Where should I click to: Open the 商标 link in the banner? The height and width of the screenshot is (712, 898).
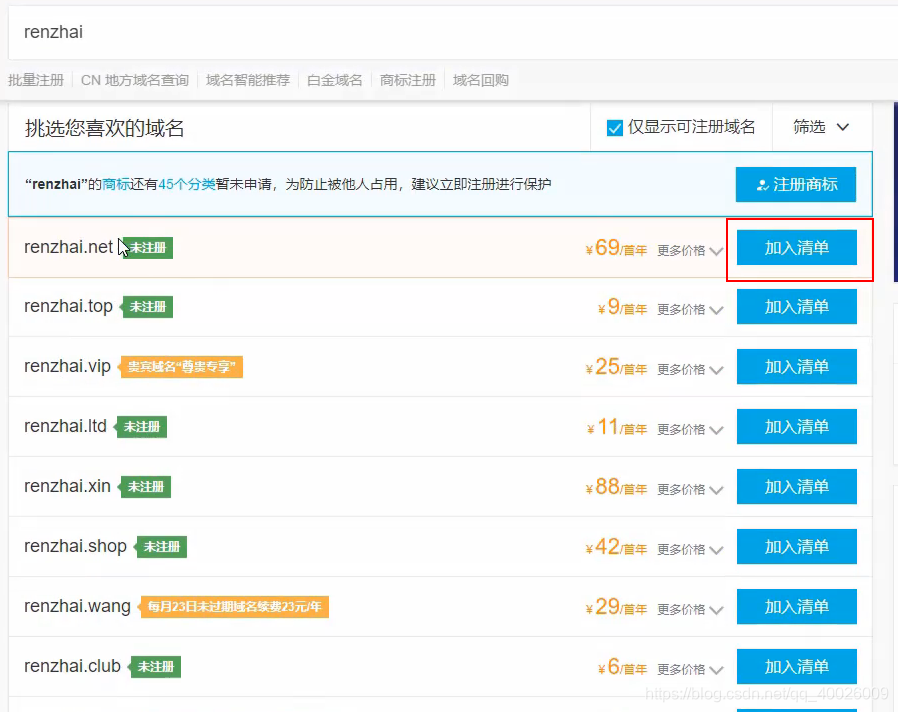click(x=116, y=184)
